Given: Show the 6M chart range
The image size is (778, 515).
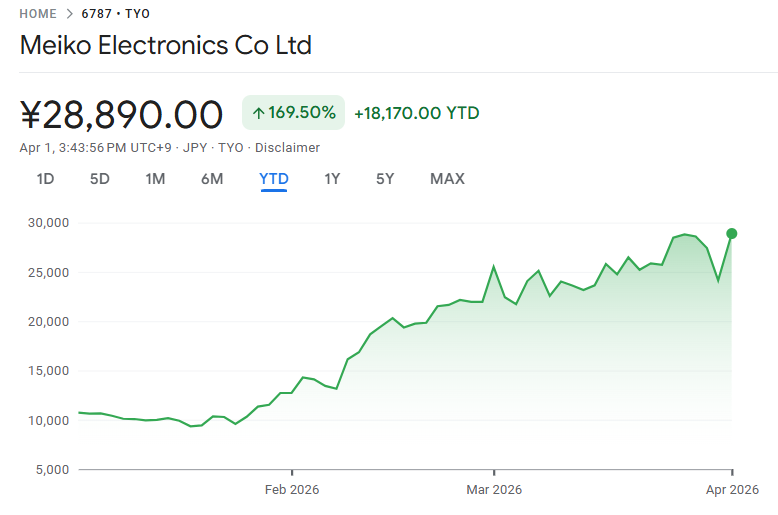Looking at the screenshot, I should click(212, 179).
